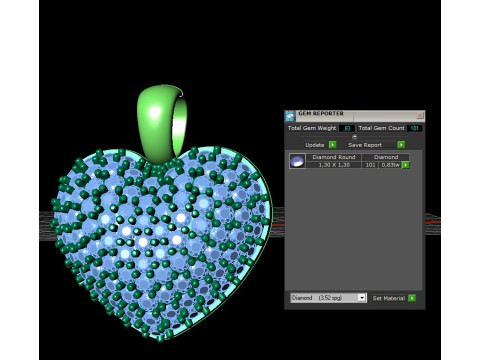
Task: Close the Gem Reporter panel
Action: pos(420,115)
